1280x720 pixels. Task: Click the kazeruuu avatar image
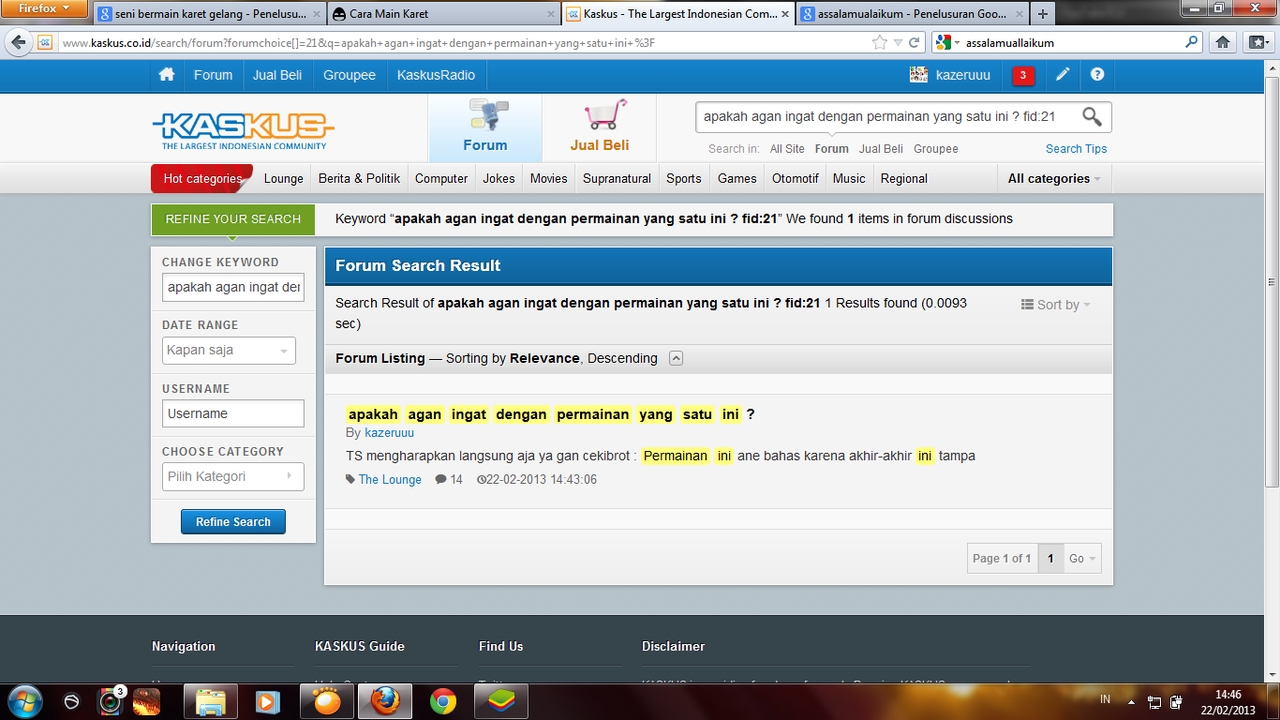(x=918, y=75)
